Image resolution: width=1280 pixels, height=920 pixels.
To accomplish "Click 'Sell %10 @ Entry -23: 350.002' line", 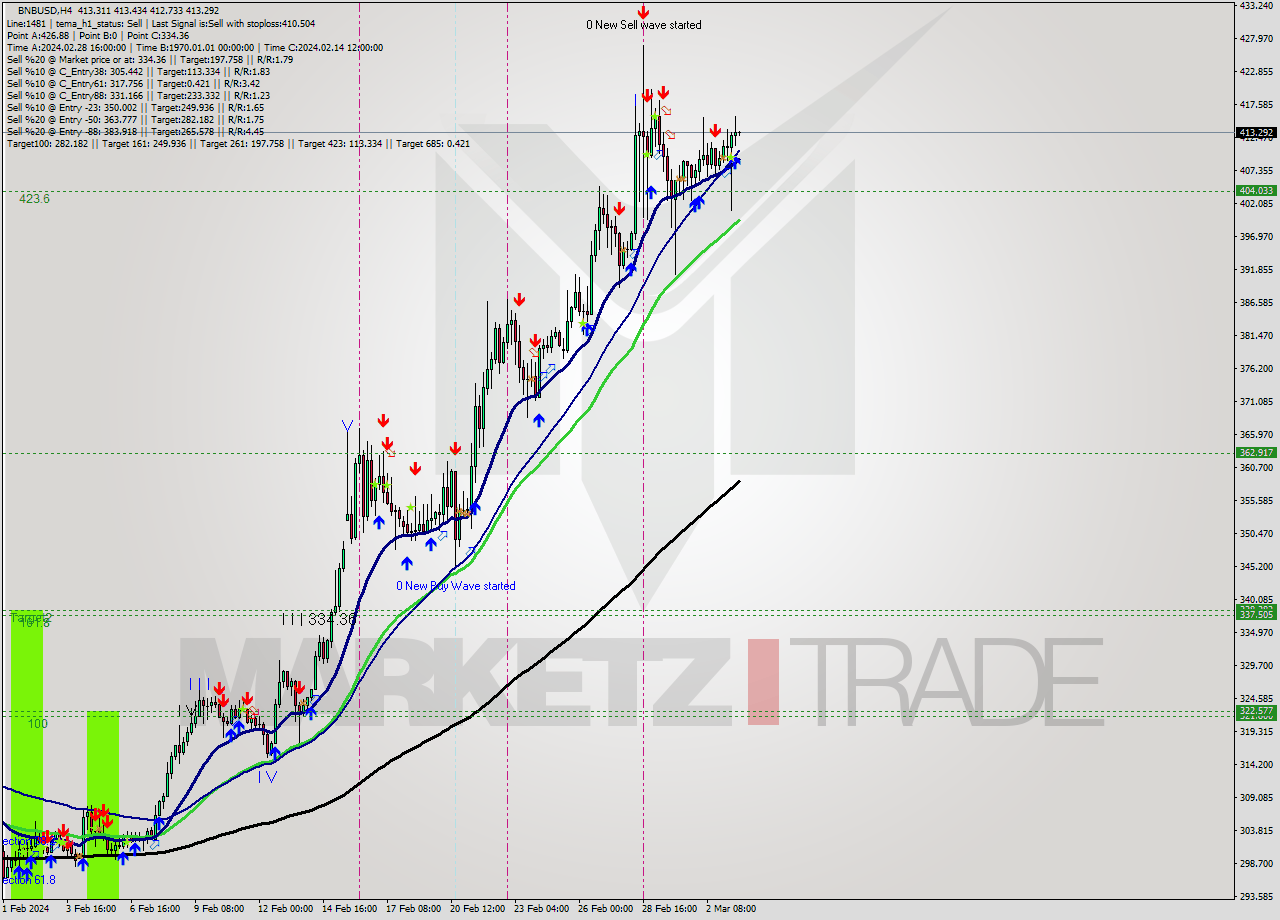I will pos(135,107).
